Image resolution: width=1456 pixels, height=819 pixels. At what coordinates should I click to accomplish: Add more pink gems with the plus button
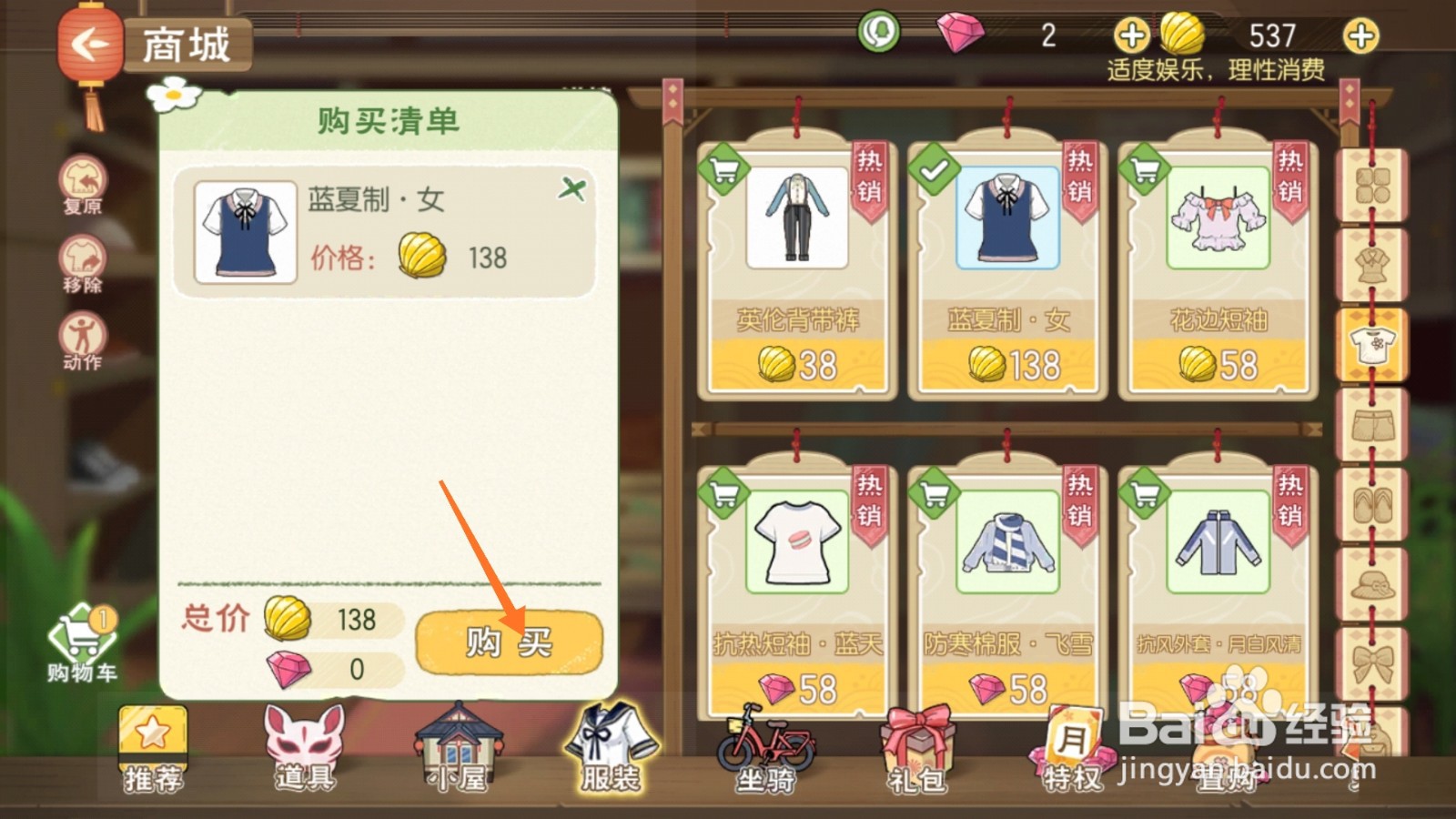point(1131,36)
